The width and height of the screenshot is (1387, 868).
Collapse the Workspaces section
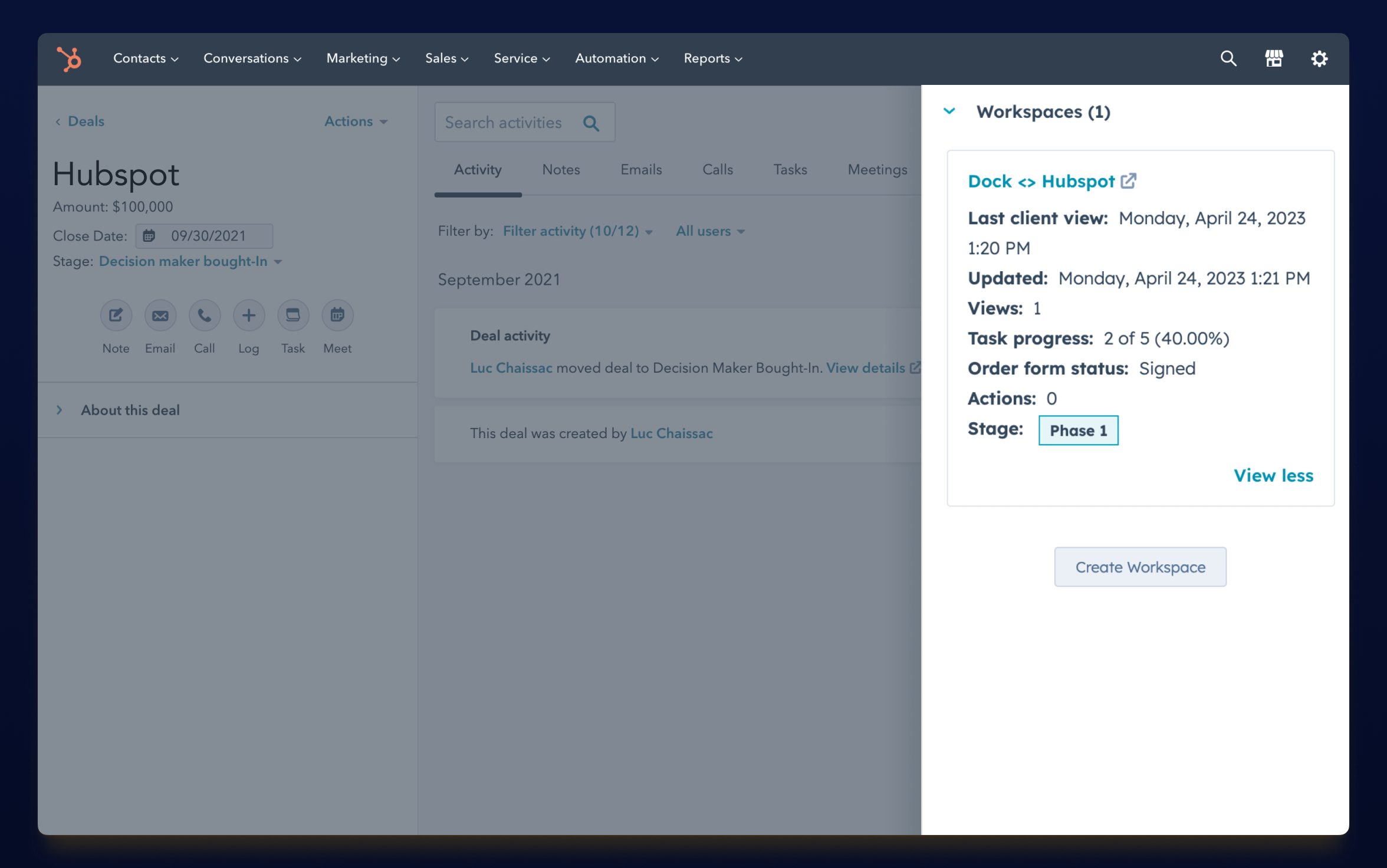(949, 111)
